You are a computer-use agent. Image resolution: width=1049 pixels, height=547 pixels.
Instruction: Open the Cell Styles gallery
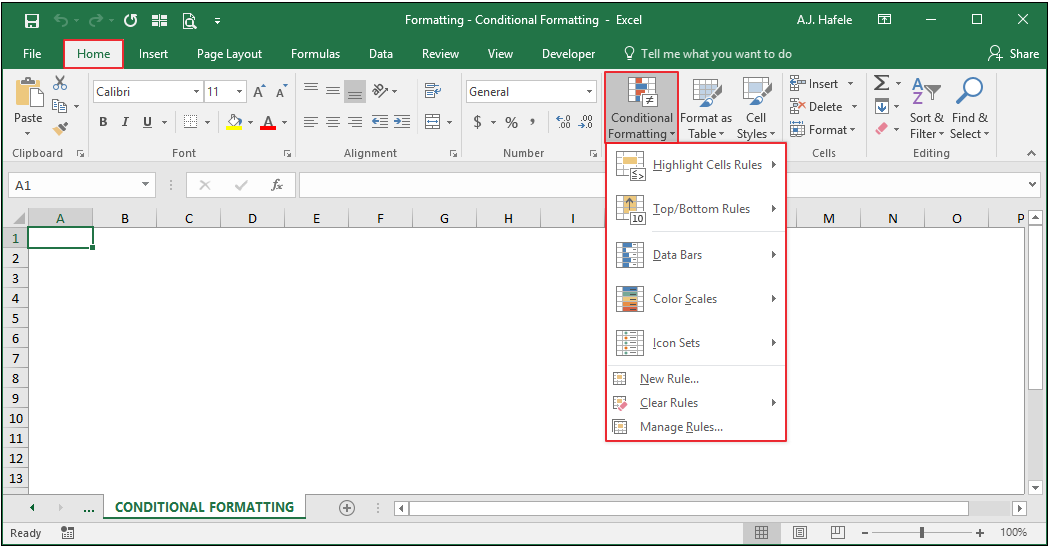(756, 108)
